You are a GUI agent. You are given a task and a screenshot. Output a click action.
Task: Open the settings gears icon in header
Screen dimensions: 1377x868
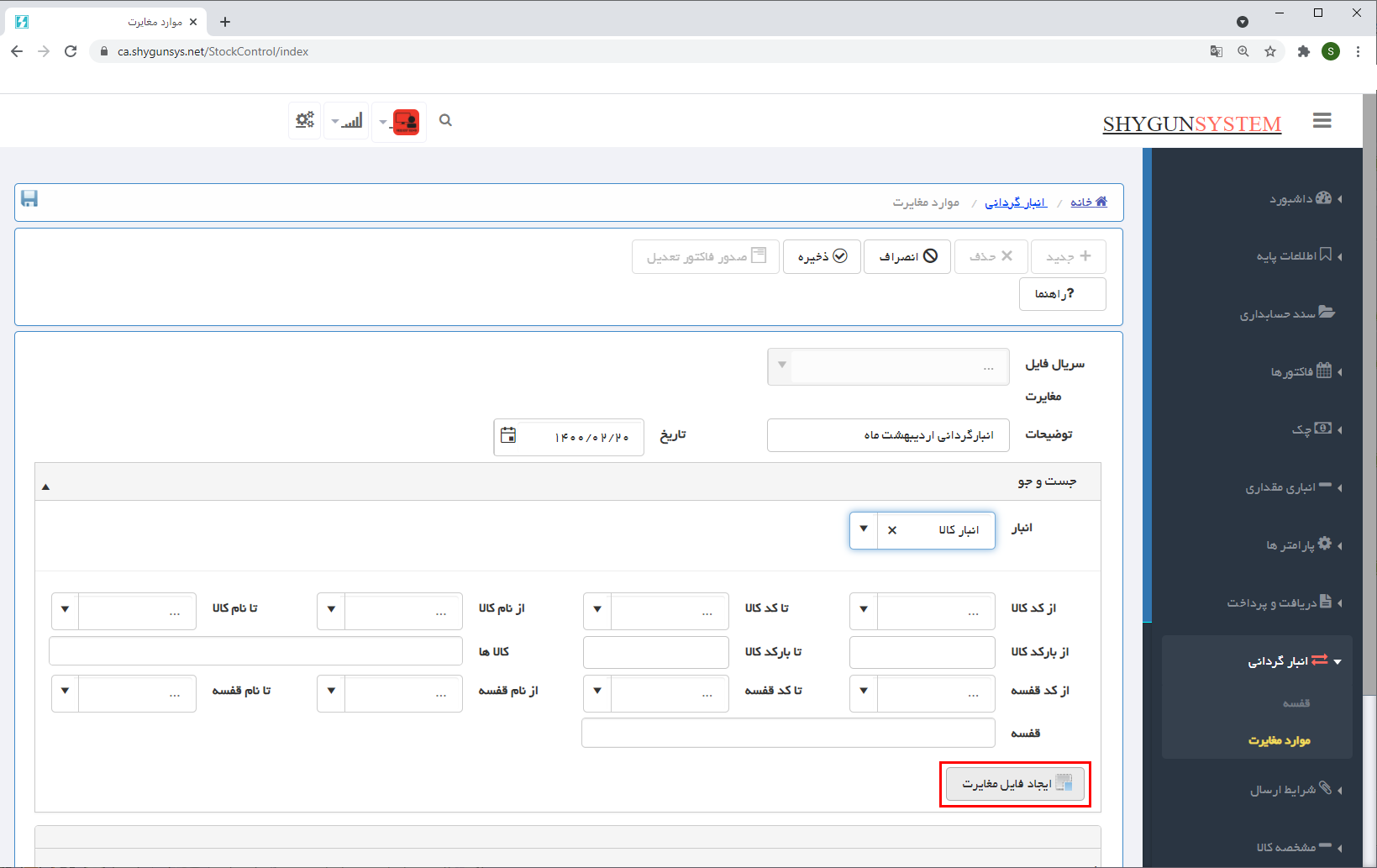click(305, 120)
